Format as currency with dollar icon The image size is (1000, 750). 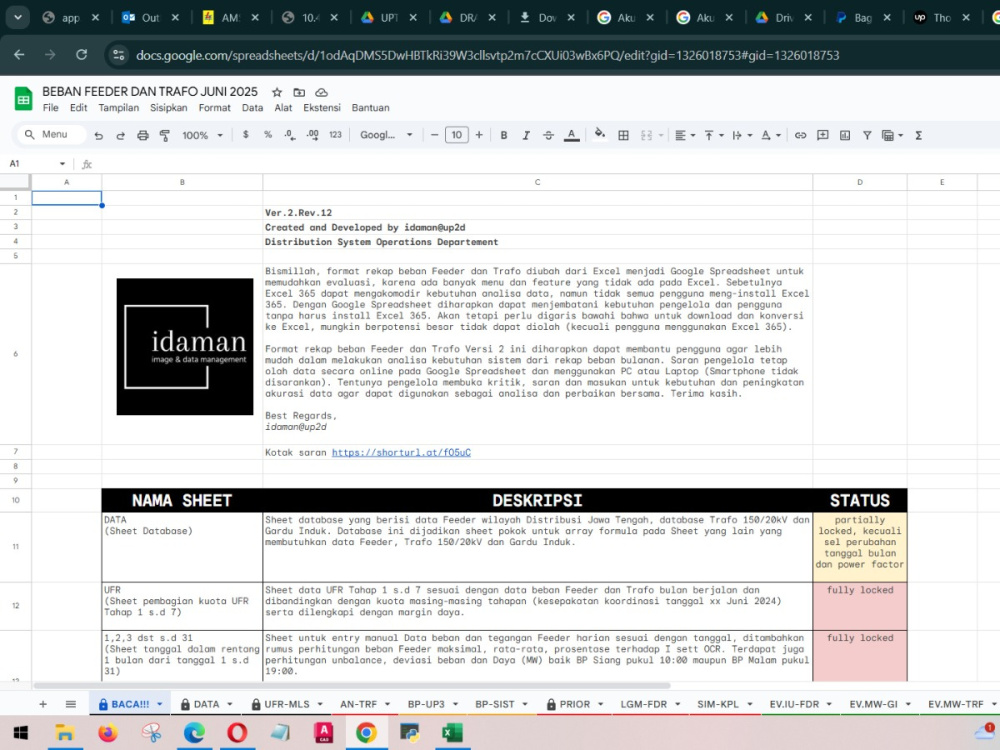click(246, 135)
